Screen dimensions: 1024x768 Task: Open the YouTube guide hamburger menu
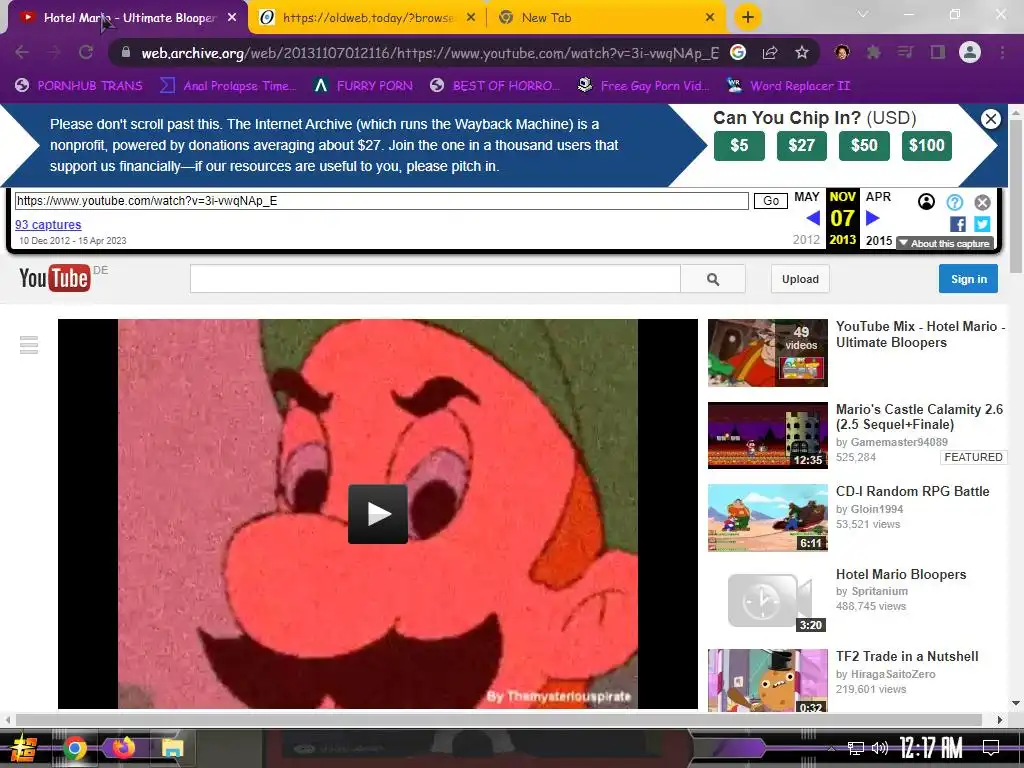(29, 344)
